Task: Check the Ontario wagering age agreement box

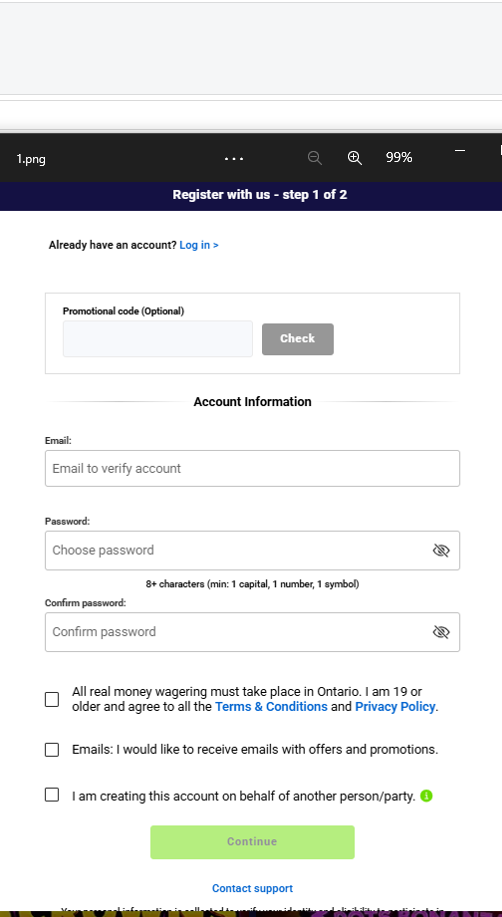Action: pos(52,699)
